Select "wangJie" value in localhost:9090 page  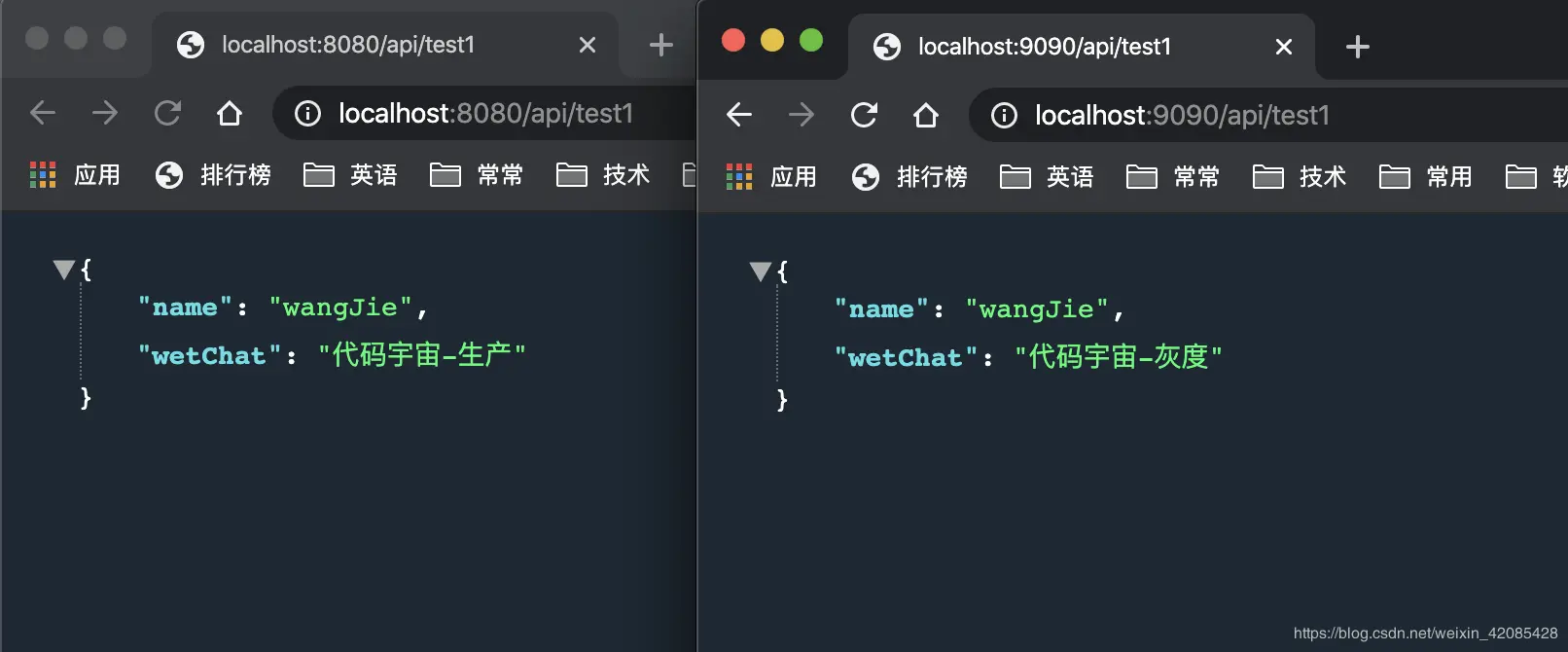pyautogui.click(x=1038, y=309)
